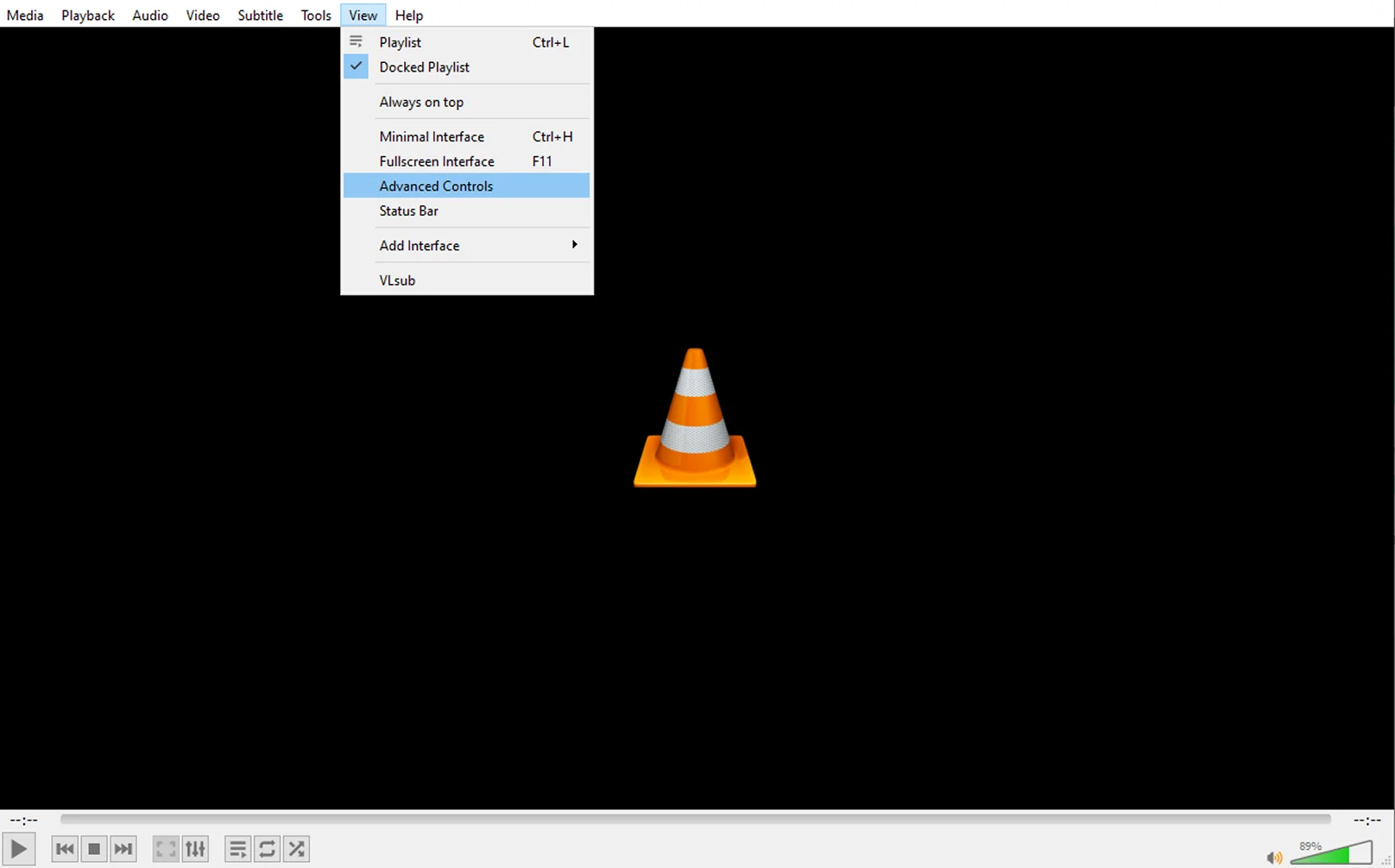Open VLsub from View menu
The width and height of the screenshot is (1395, 868).
click(466, 280)
